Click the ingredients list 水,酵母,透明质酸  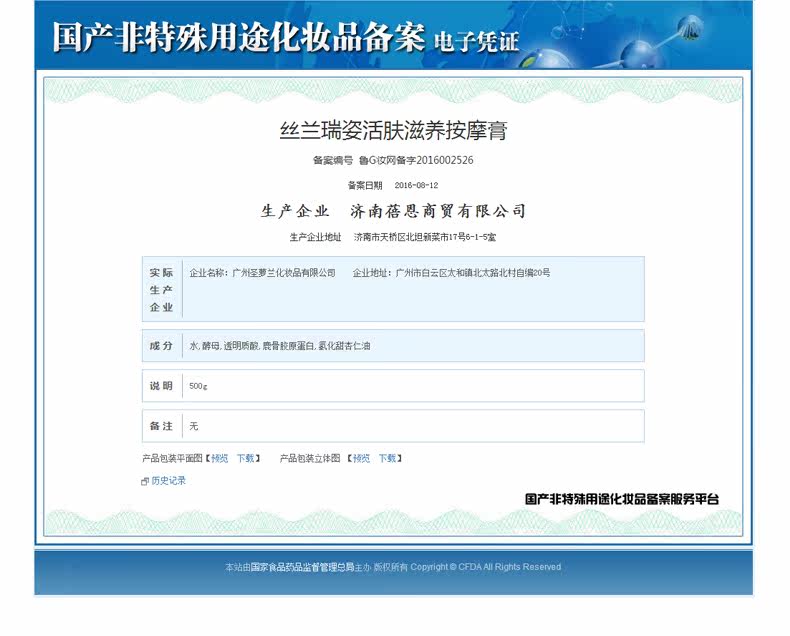point(280,346)
